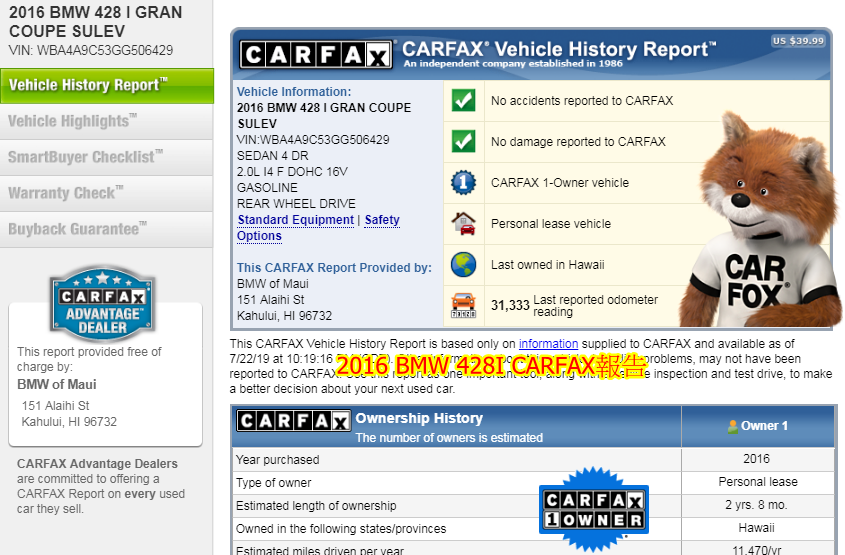Click 'Hawaii' in the Owner 1 column
Screen dimensions: 845x555
(x=757, y=528)
